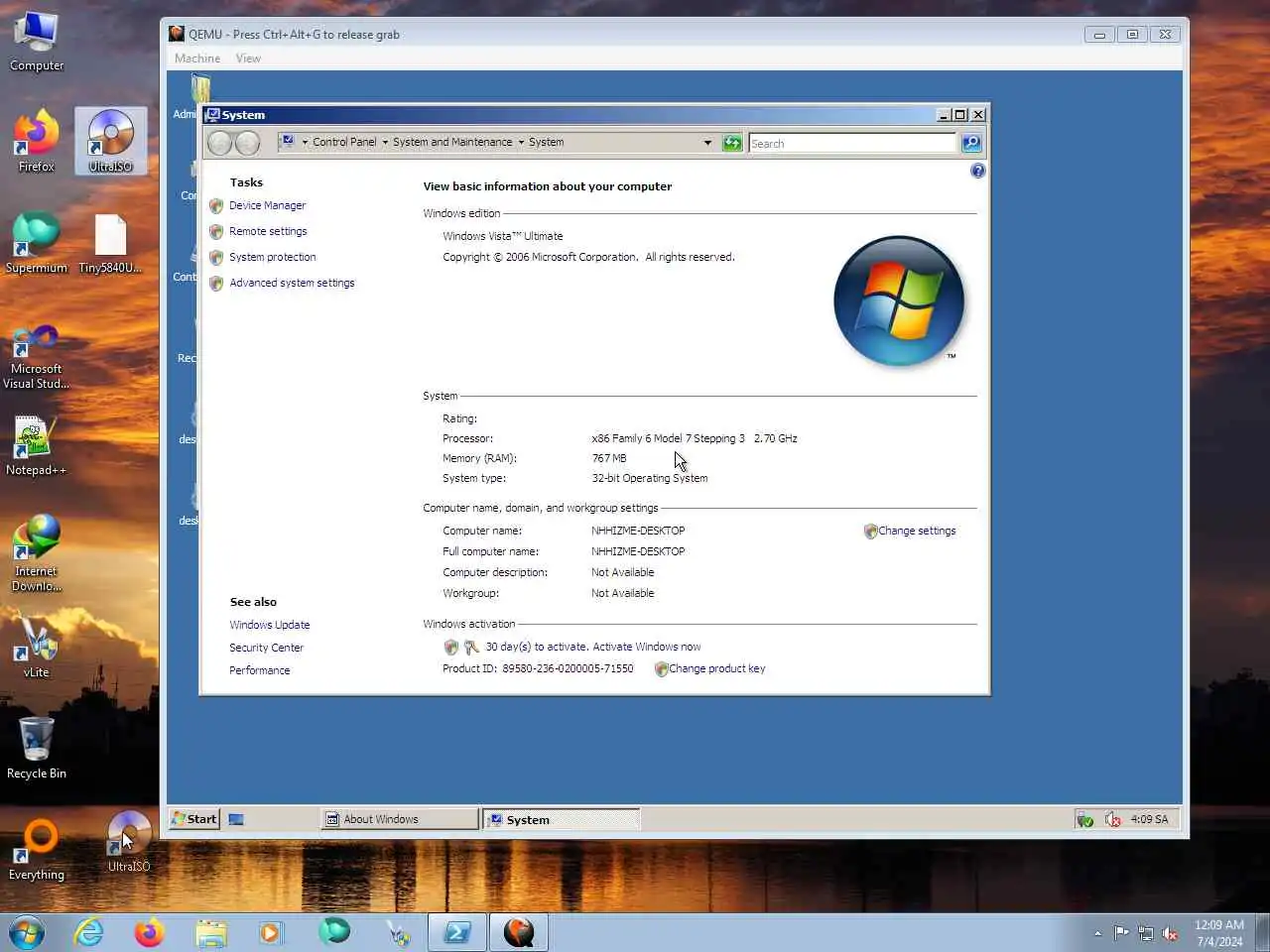
Task: Open System protection task link
Action: point(272,257)
